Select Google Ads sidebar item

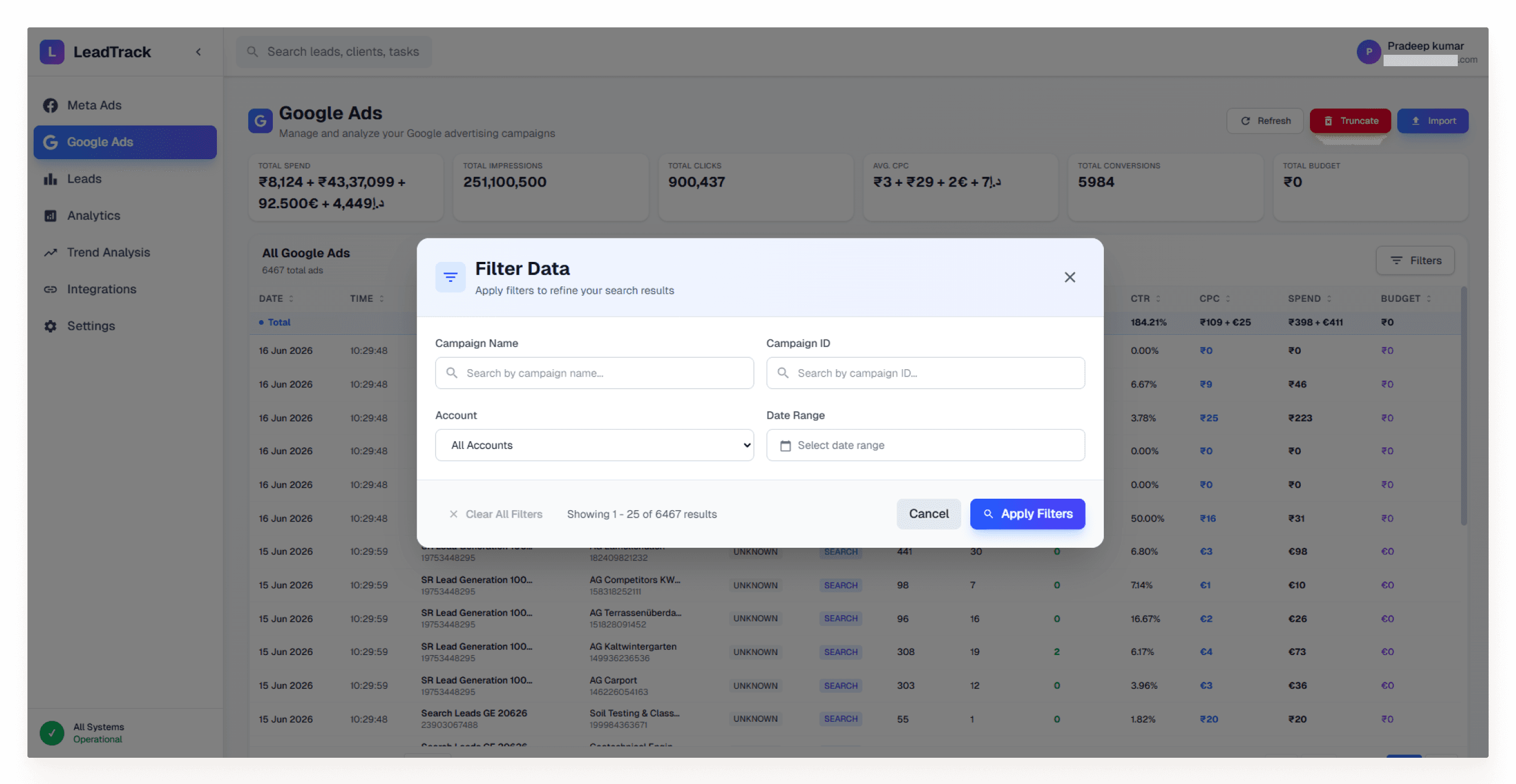[x=125, y=142]
